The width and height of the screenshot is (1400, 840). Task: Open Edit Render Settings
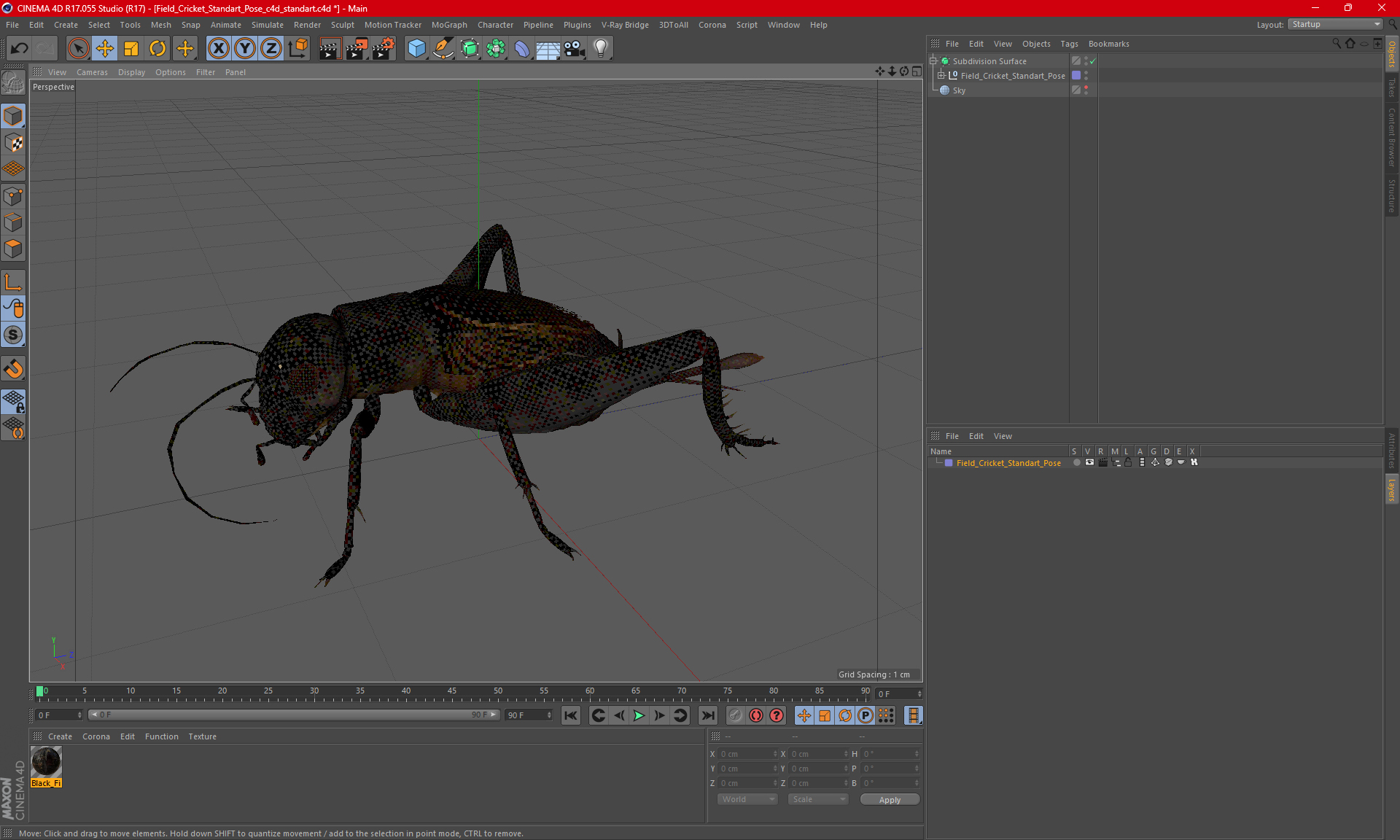(384, 48)
